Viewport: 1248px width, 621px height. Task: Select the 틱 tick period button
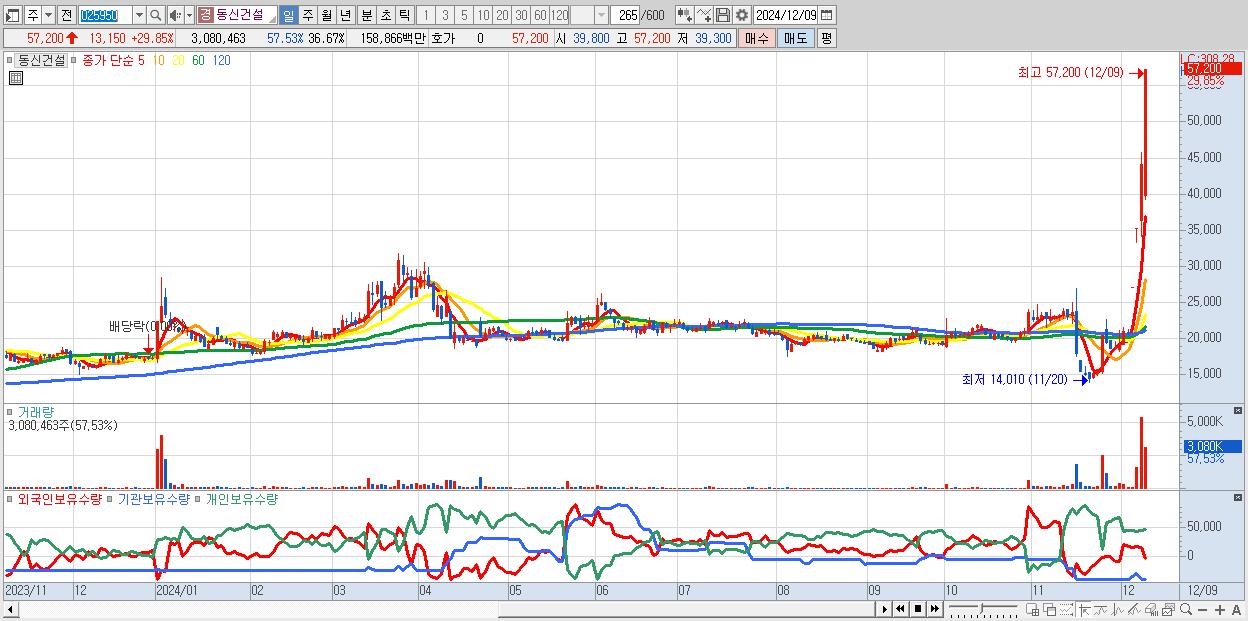click(x=404, y=15)
